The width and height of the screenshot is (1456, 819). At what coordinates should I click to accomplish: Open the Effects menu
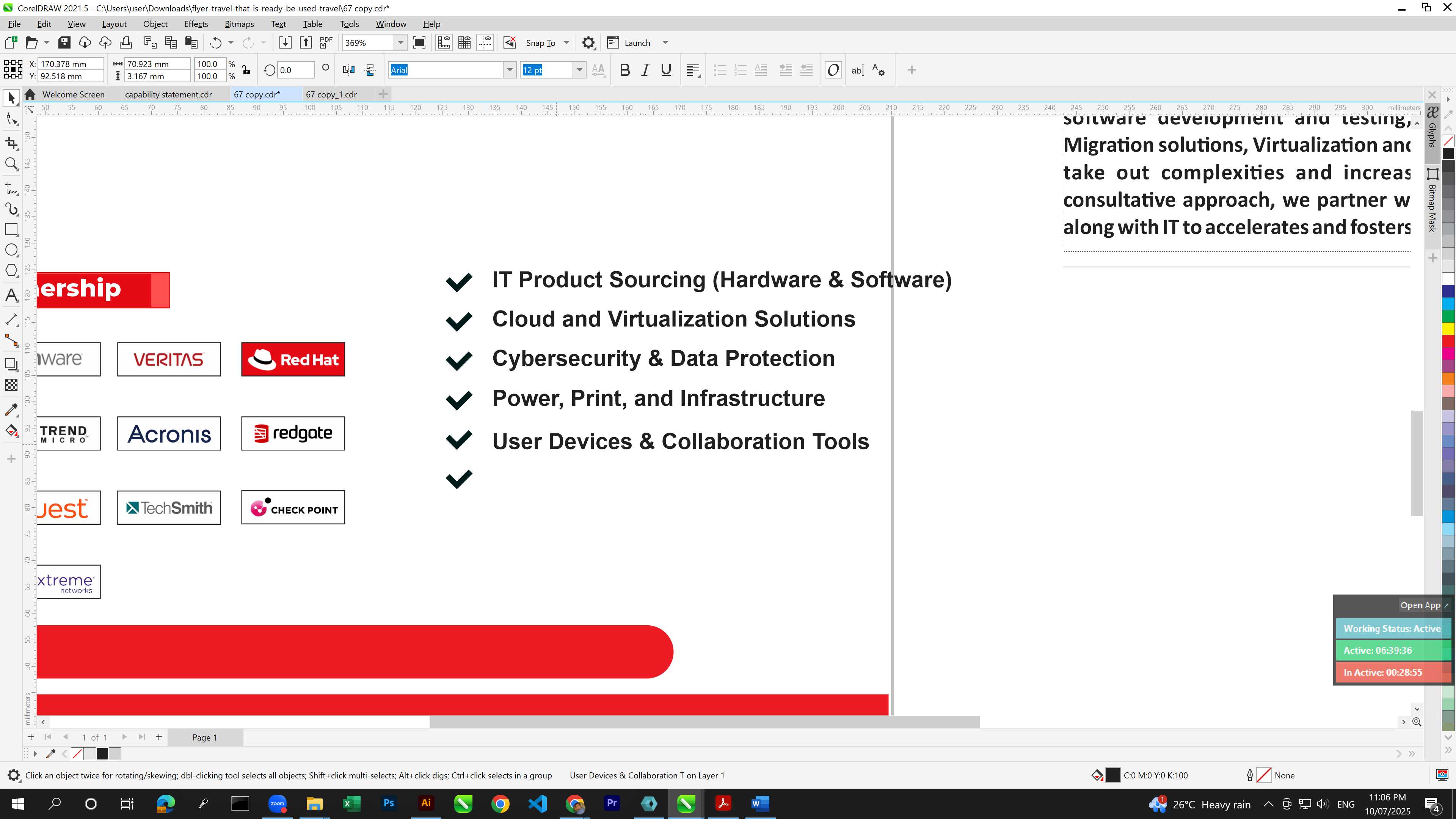pos(196,24)
